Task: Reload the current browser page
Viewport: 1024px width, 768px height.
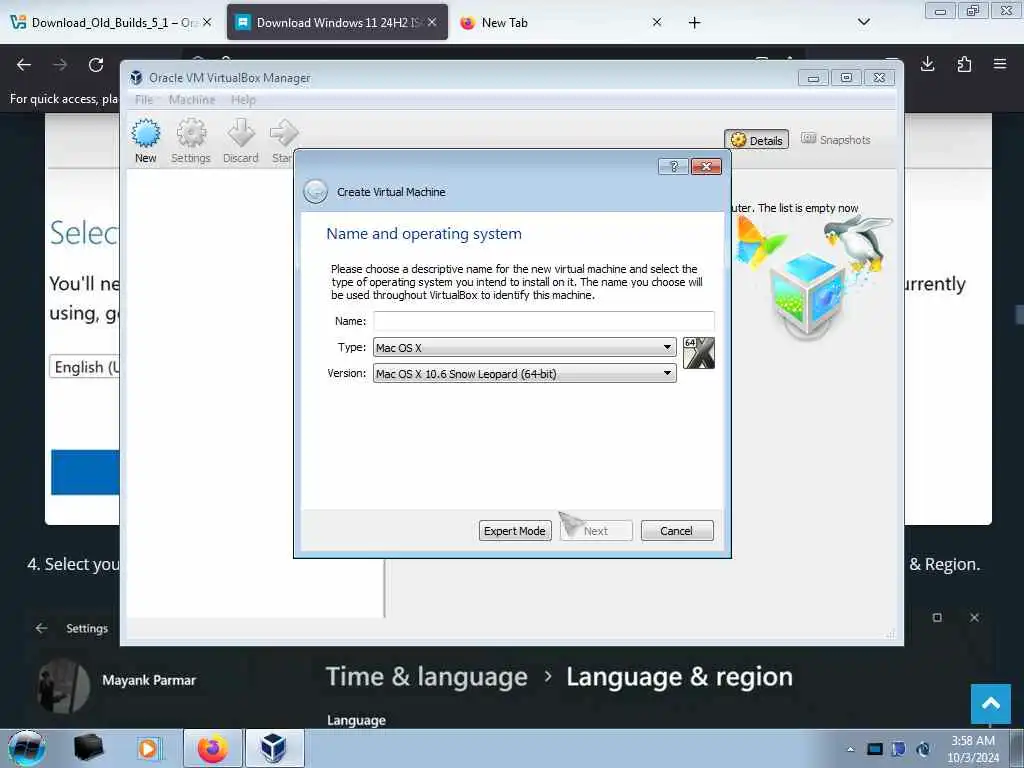Action: click(x=96, y=65)
